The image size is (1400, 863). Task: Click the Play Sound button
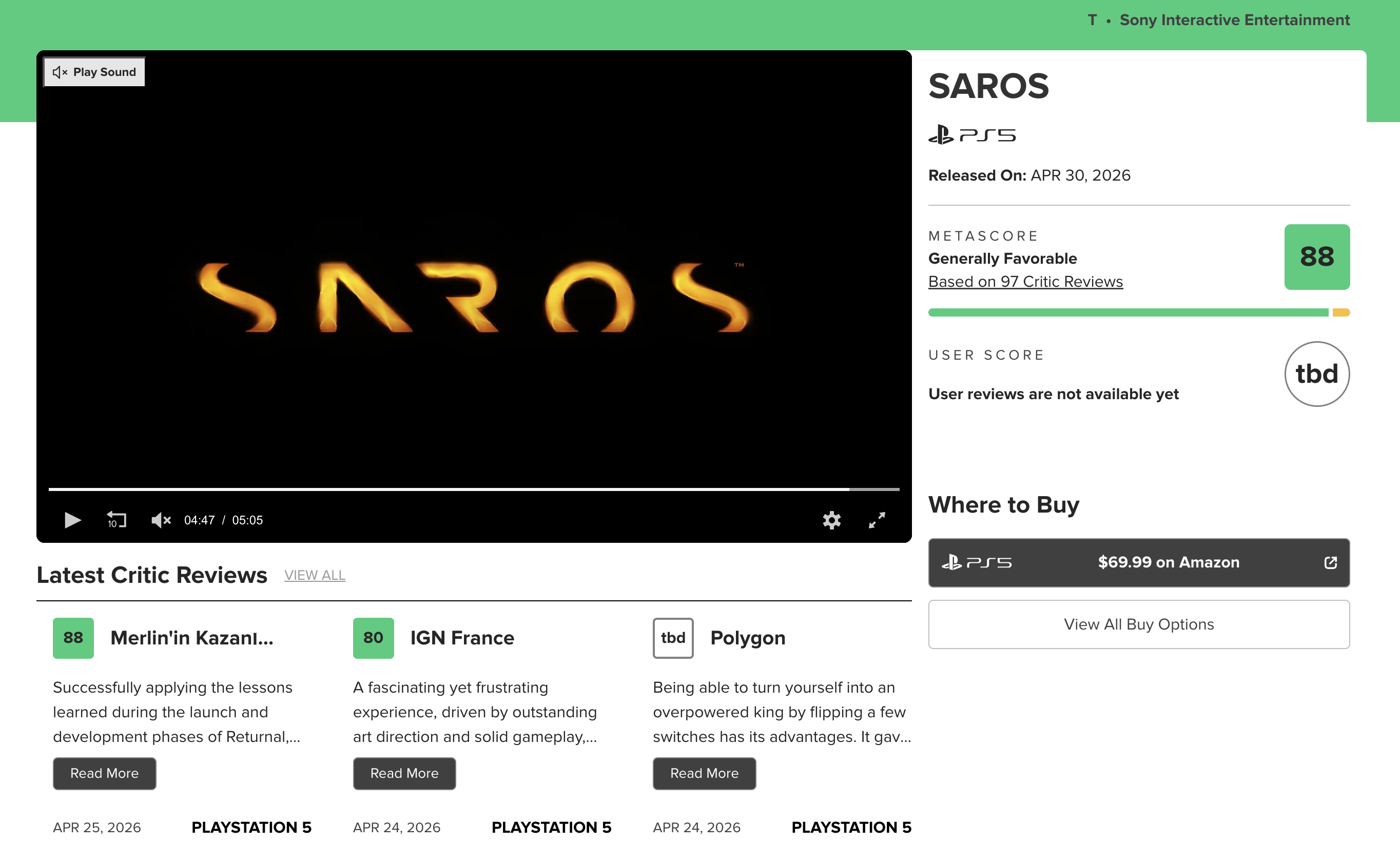tap(95, 72)
